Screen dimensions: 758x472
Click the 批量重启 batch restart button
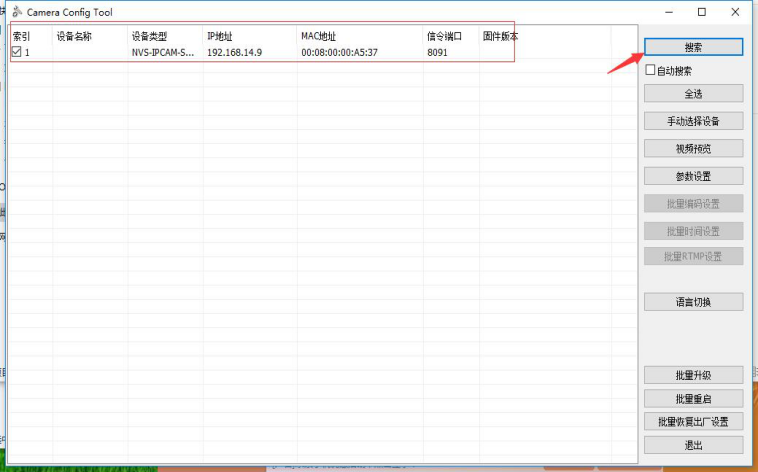coord(693,398)
